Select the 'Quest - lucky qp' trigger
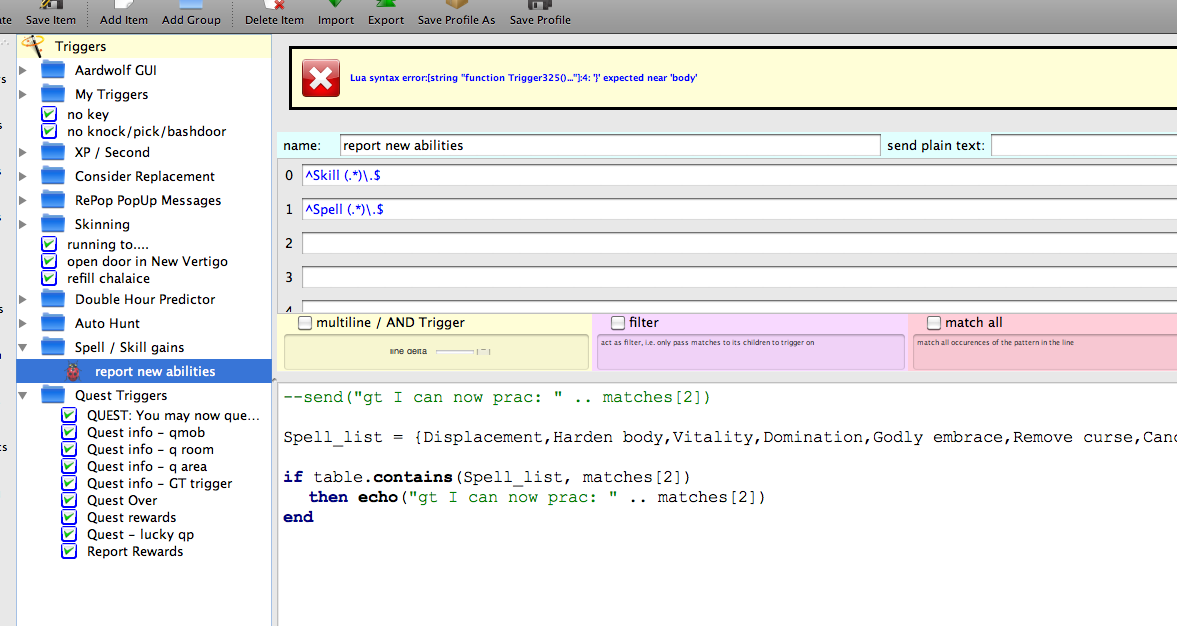Viewport: 1177px width, 626px height. point(140,534)
